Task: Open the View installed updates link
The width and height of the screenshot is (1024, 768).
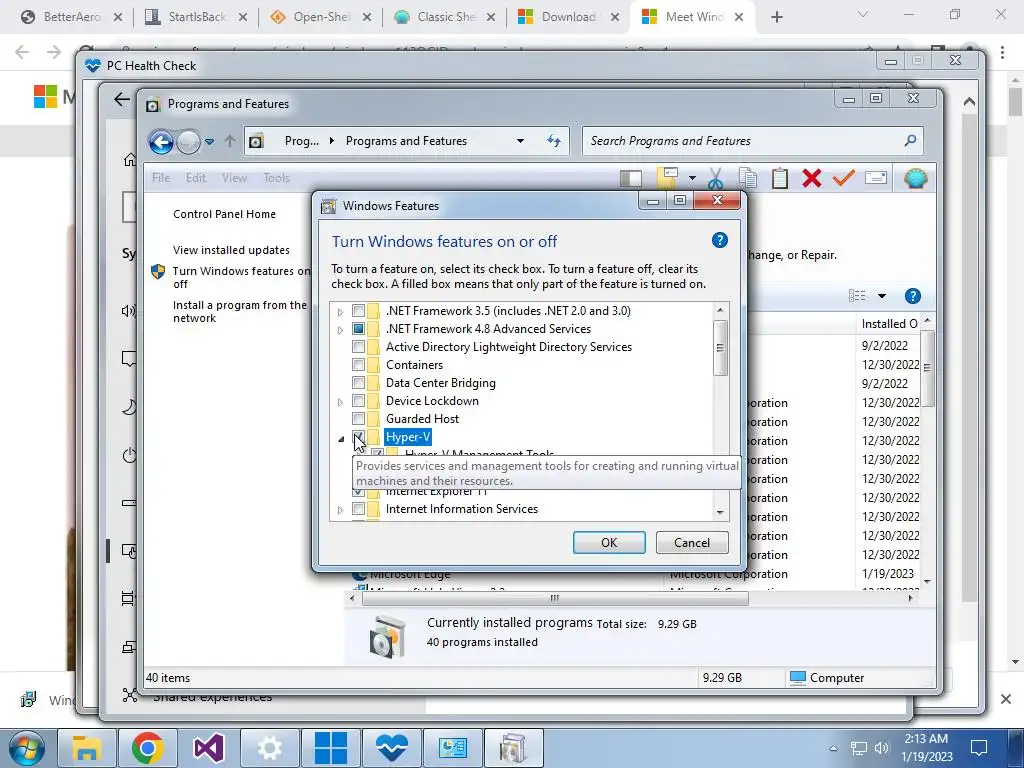Action: (x=231, y=250)
